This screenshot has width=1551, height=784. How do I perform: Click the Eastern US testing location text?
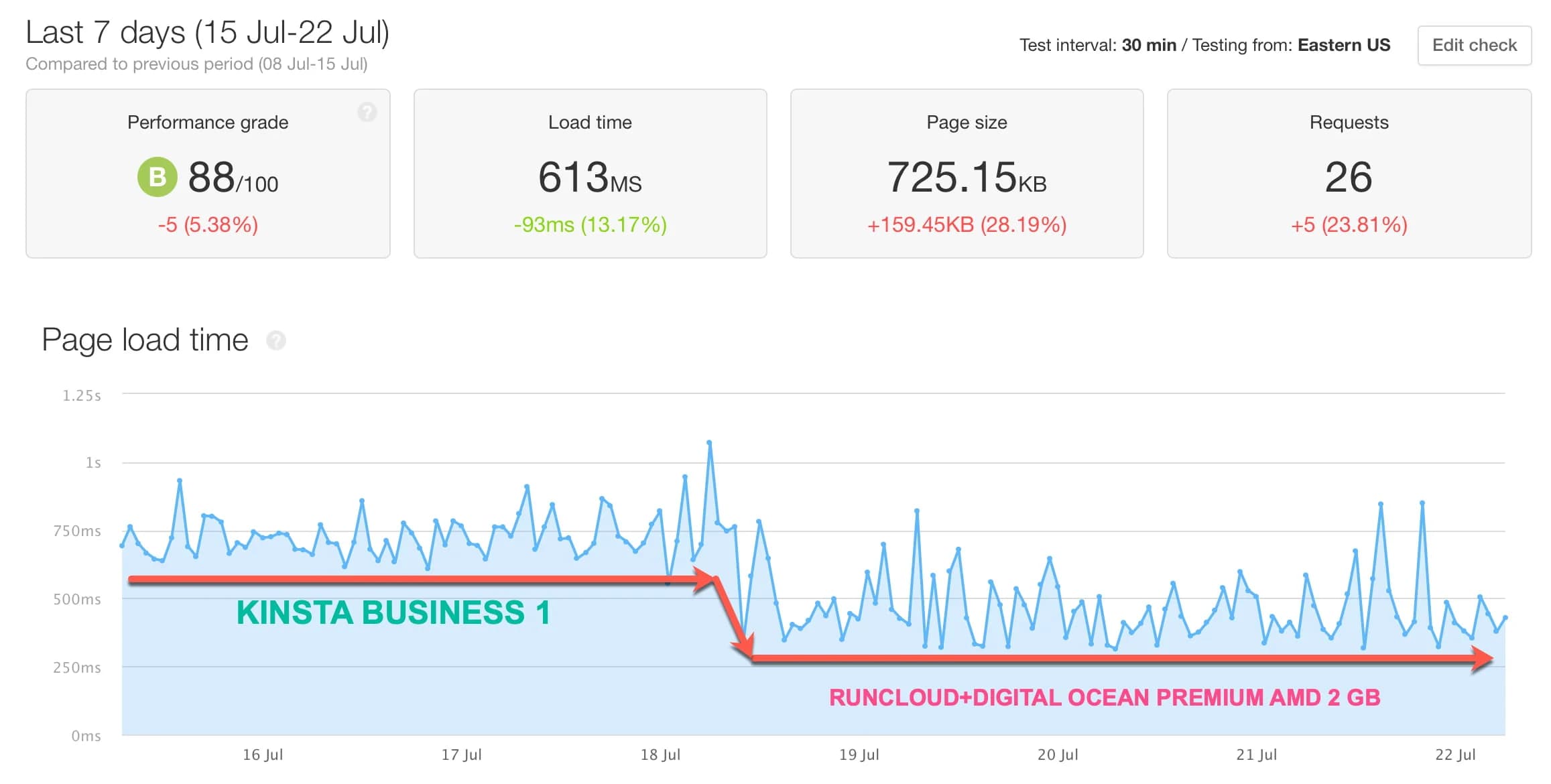coord(1343,45)
